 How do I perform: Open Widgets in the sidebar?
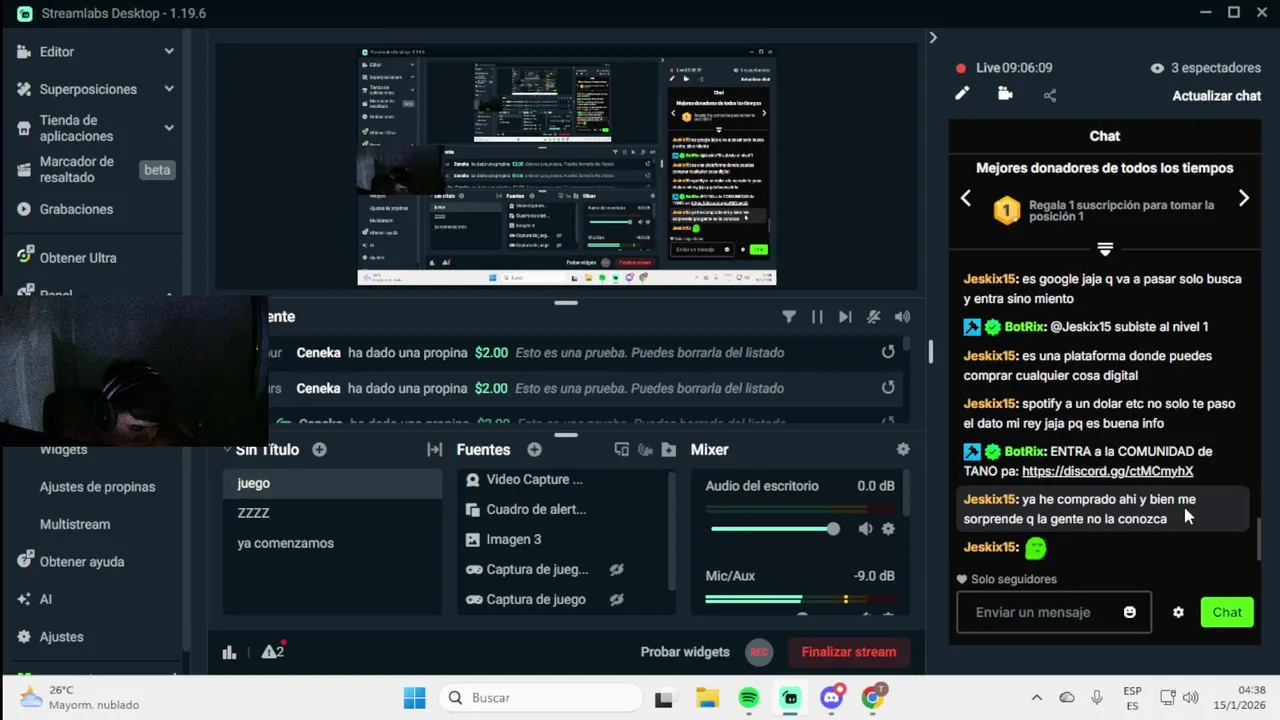(63, 450)
